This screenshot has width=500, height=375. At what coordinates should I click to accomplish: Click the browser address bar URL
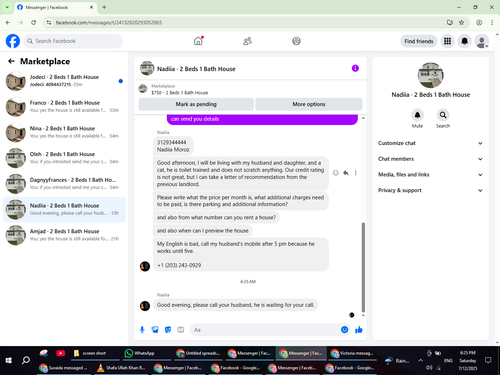(109, 22)
